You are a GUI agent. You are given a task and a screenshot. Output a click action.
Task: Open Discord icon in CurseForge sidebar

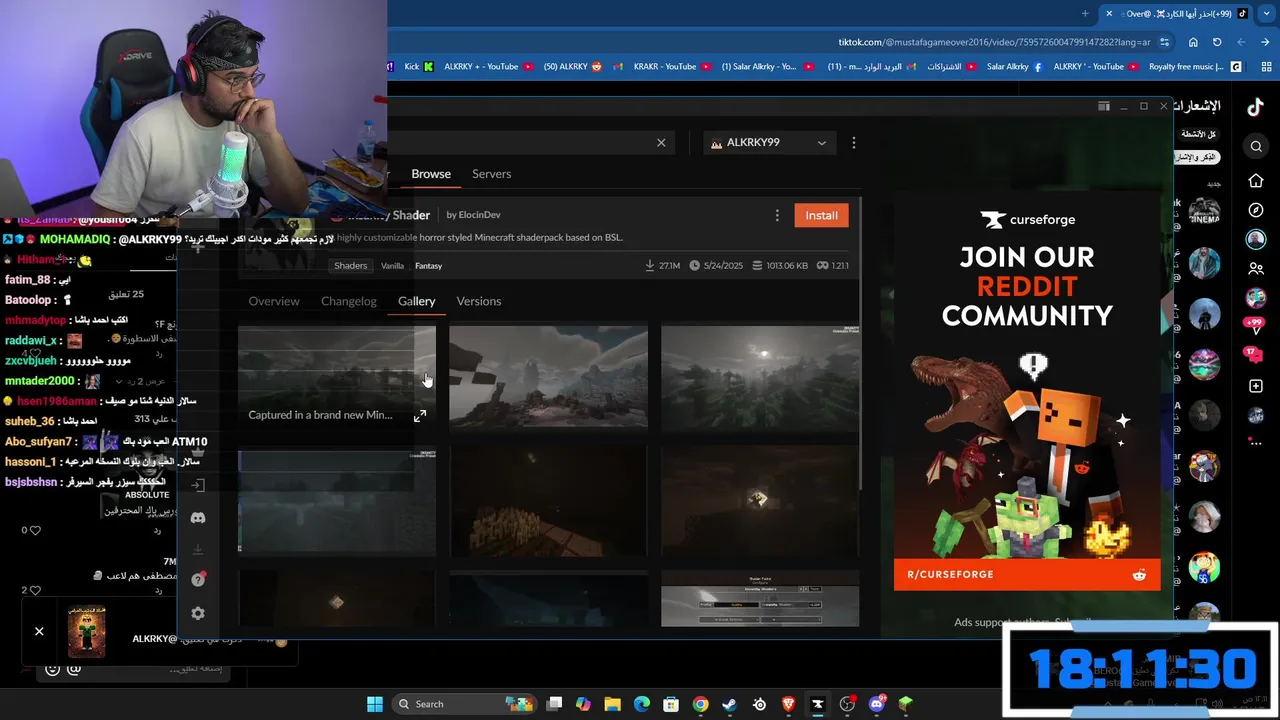198,518
